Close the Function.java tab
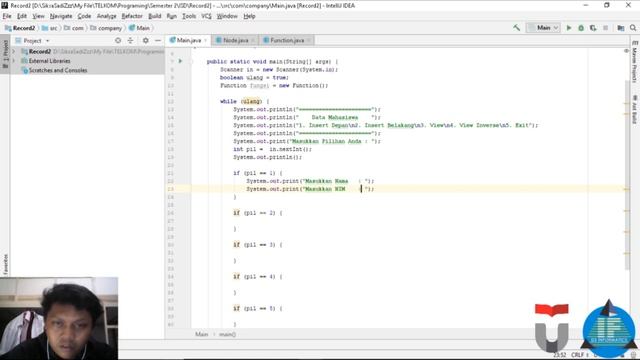 [x=309, y=40]
